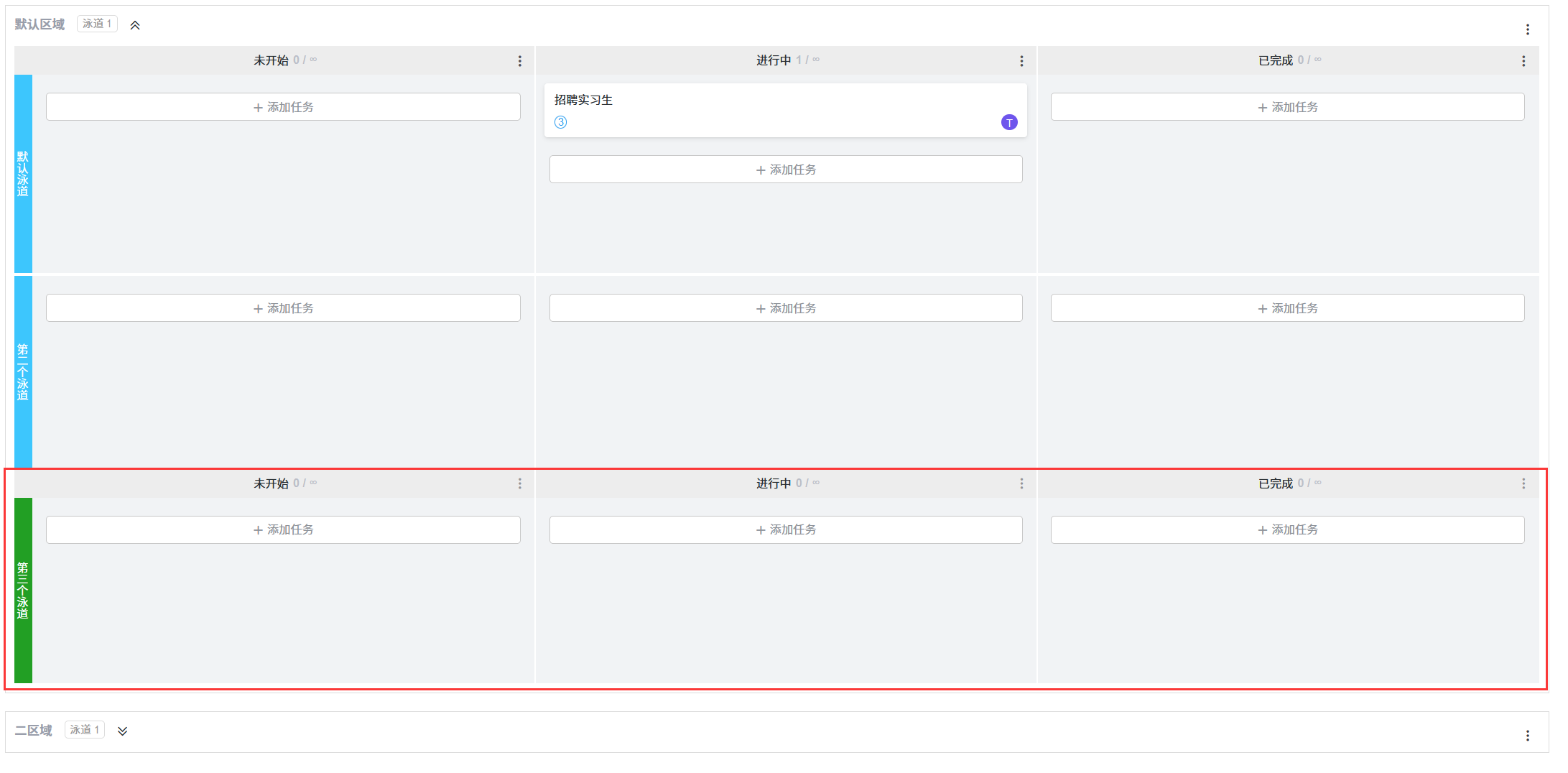The width and height of the screenshot is (1568, 773).
Task: Click the subtask count badge on 招聘实习生
Action: click(561, 122)
